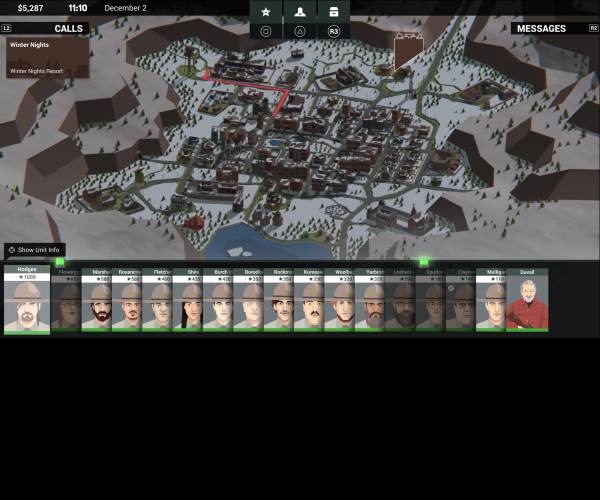This screenshot has height=500, width=600.
Task: Click the checkmark badge on the dimmed officer card
Action: tap(451, 288)
